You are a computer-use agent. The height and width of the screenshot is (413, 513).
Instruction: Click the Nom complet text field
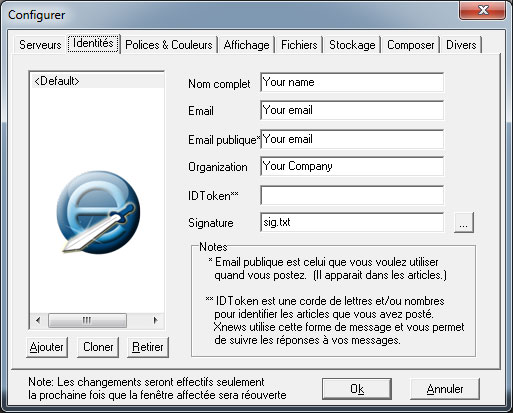click(x=352, y=82)
